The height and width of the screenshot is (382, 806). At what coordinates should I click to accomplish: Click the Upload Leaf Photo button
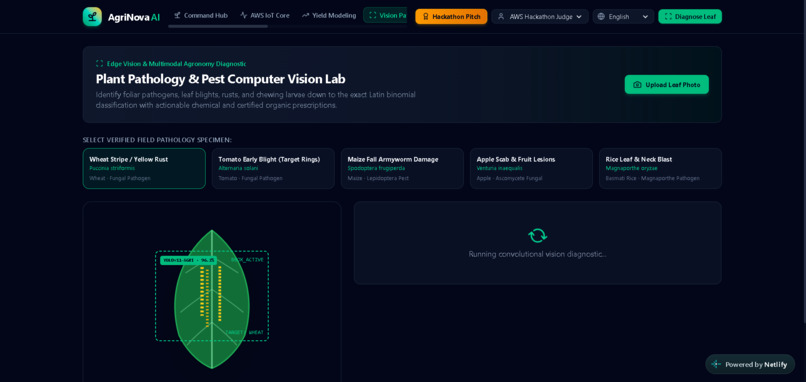pos(667,84)
